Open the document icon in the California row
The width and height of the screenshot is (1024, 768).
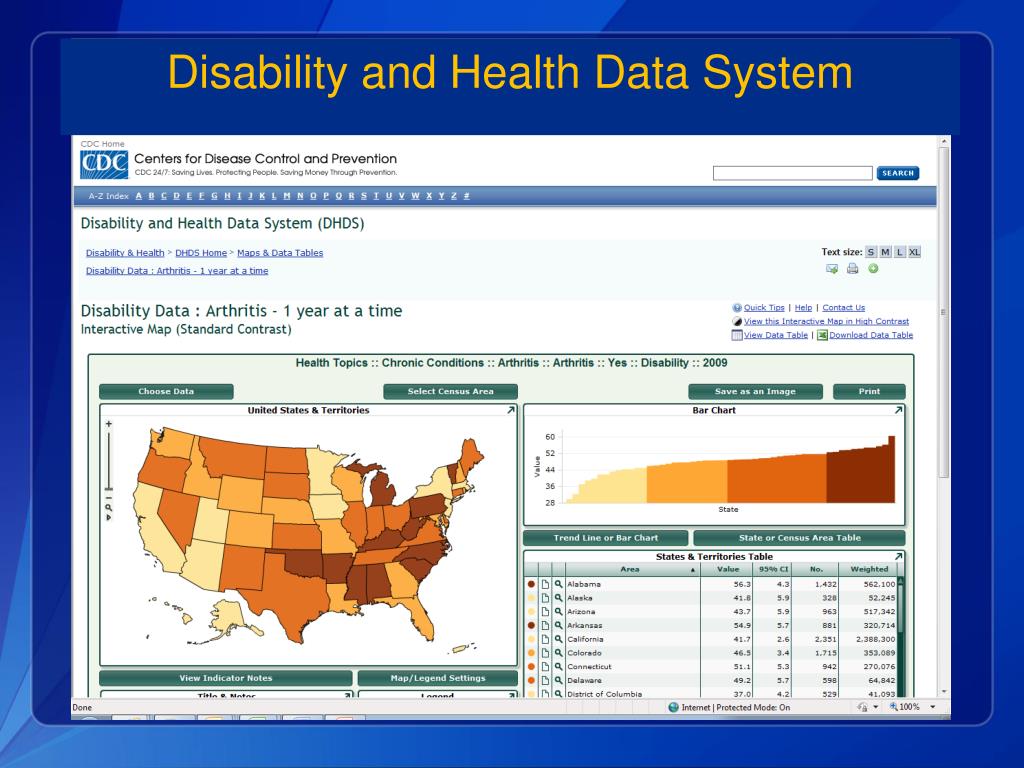[545, 639]
